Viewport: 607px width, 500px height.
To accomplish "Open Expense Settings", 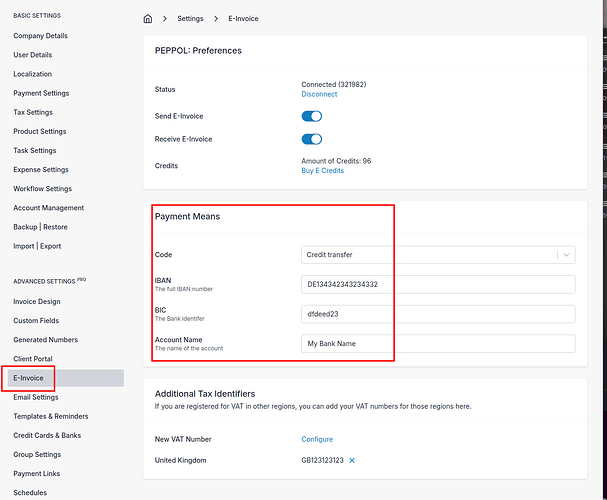I will coord(41,170).
